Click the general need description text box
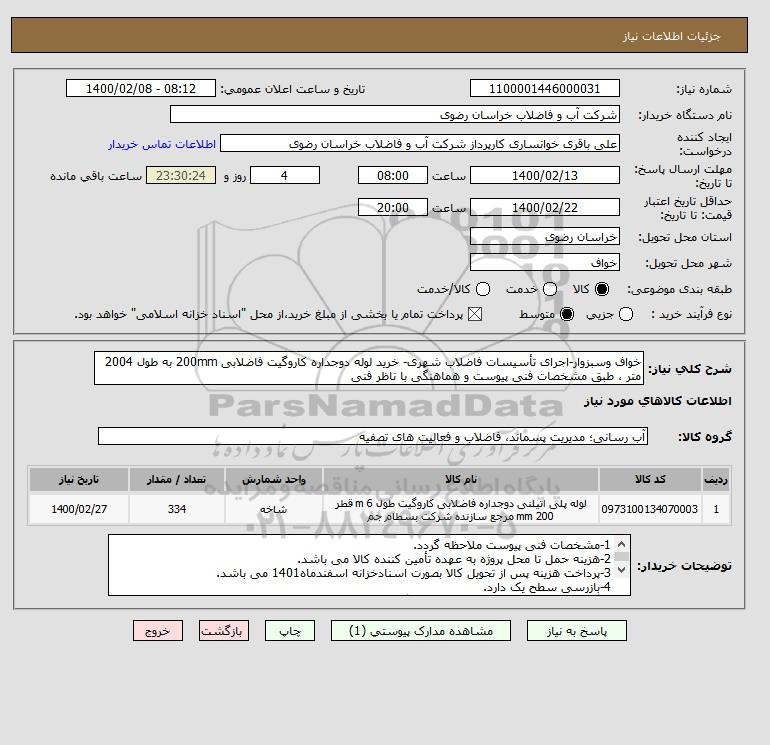770x745 pixels. pyautogui.click(x=369, y=368)
